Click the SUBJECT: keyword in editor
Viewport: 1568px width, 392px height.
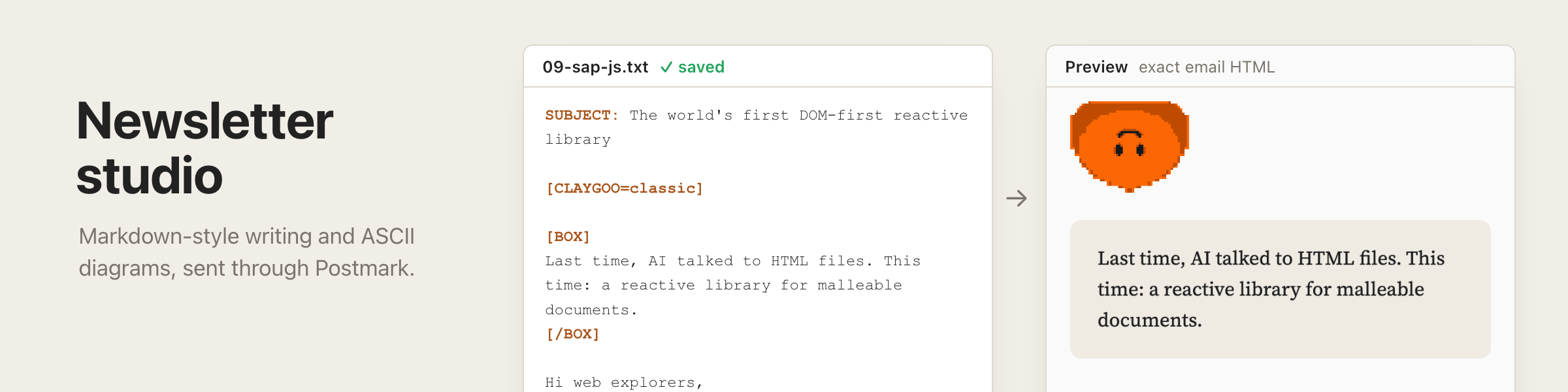pos(581,116)
